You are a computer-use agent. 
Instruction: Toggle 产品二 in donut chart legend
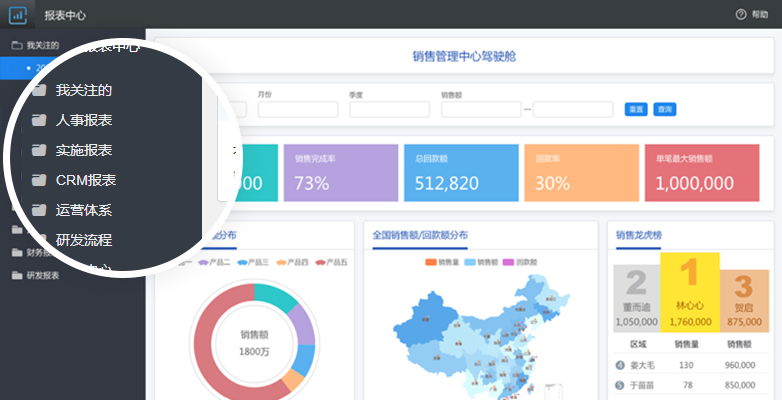click(214, 262)
